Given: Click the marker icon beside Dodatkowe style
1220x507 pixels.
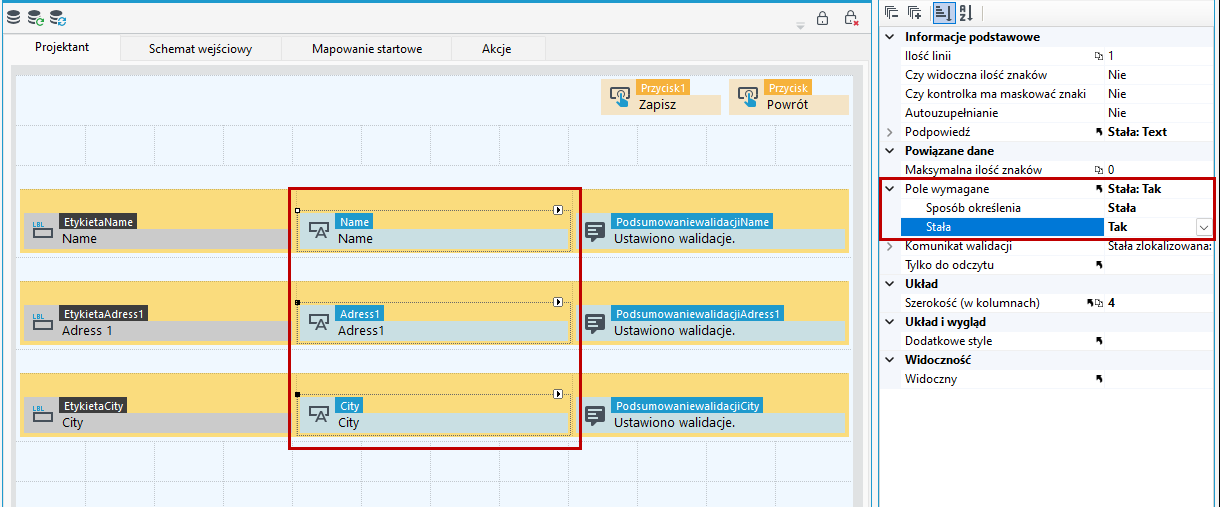Looking at the screenshot, I should pos(1099,342).
